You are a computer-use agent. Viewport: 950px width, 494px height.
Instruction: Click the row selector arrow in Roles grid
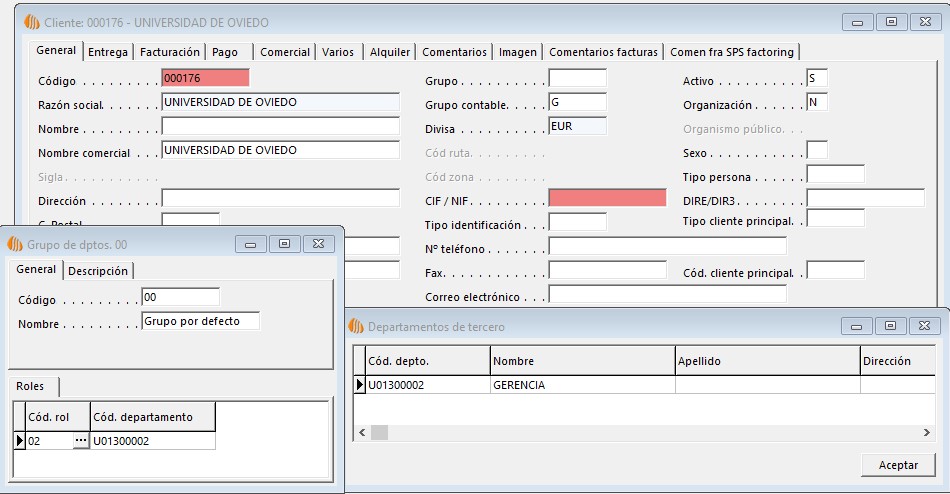tap(19, 441)
